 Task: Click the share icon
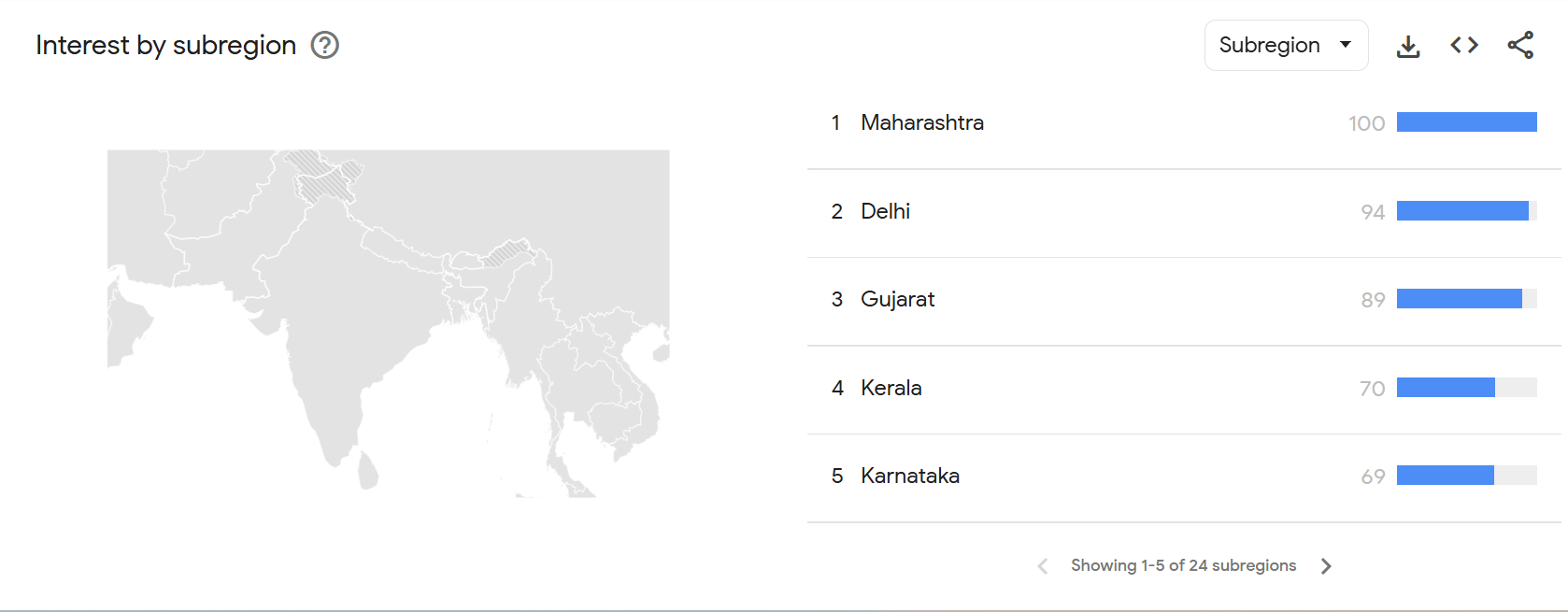1520,45
